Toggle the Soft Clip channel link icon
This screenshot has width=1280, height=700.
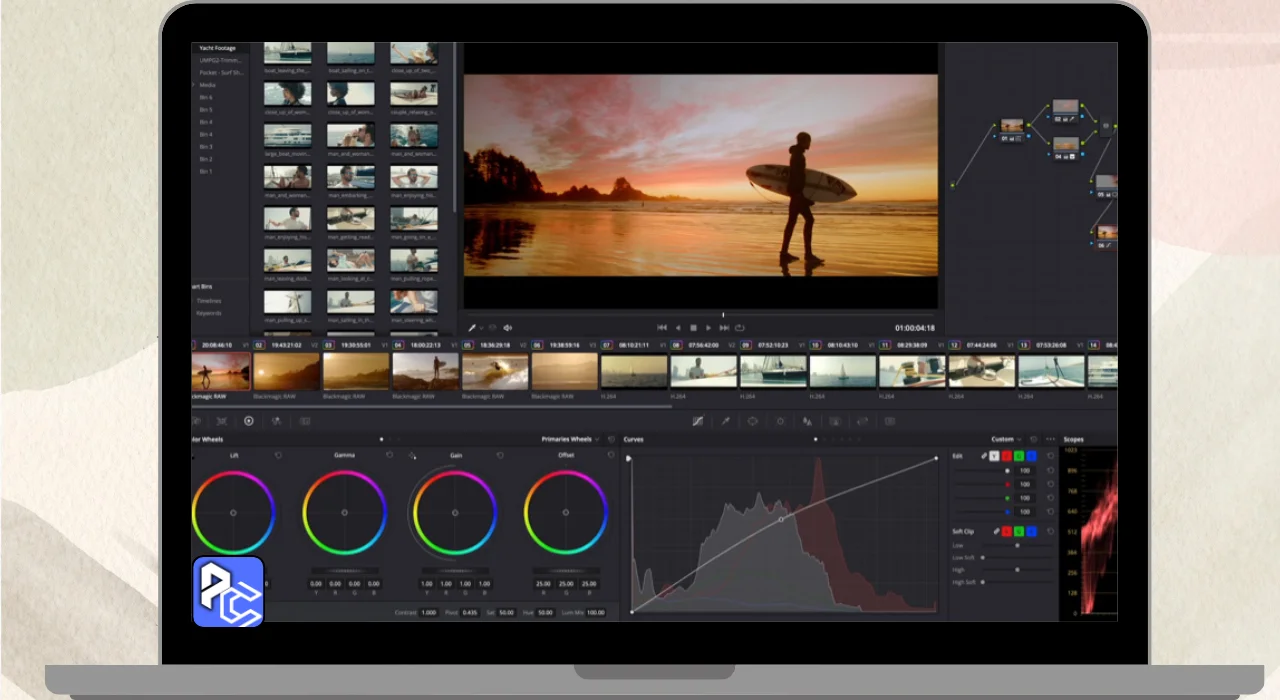(x=996, y=531)
